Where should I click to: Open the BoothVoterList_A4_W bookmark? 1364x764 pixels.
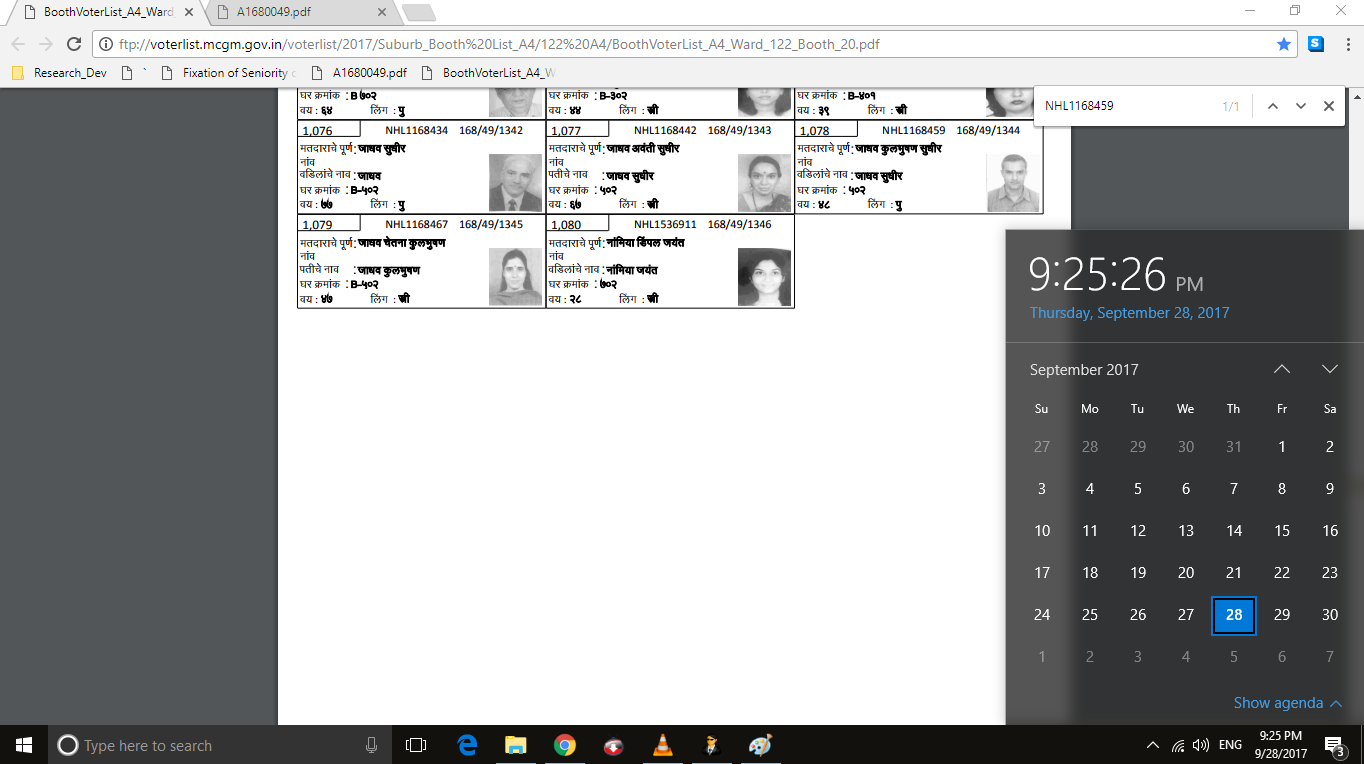tap(489, 73)
